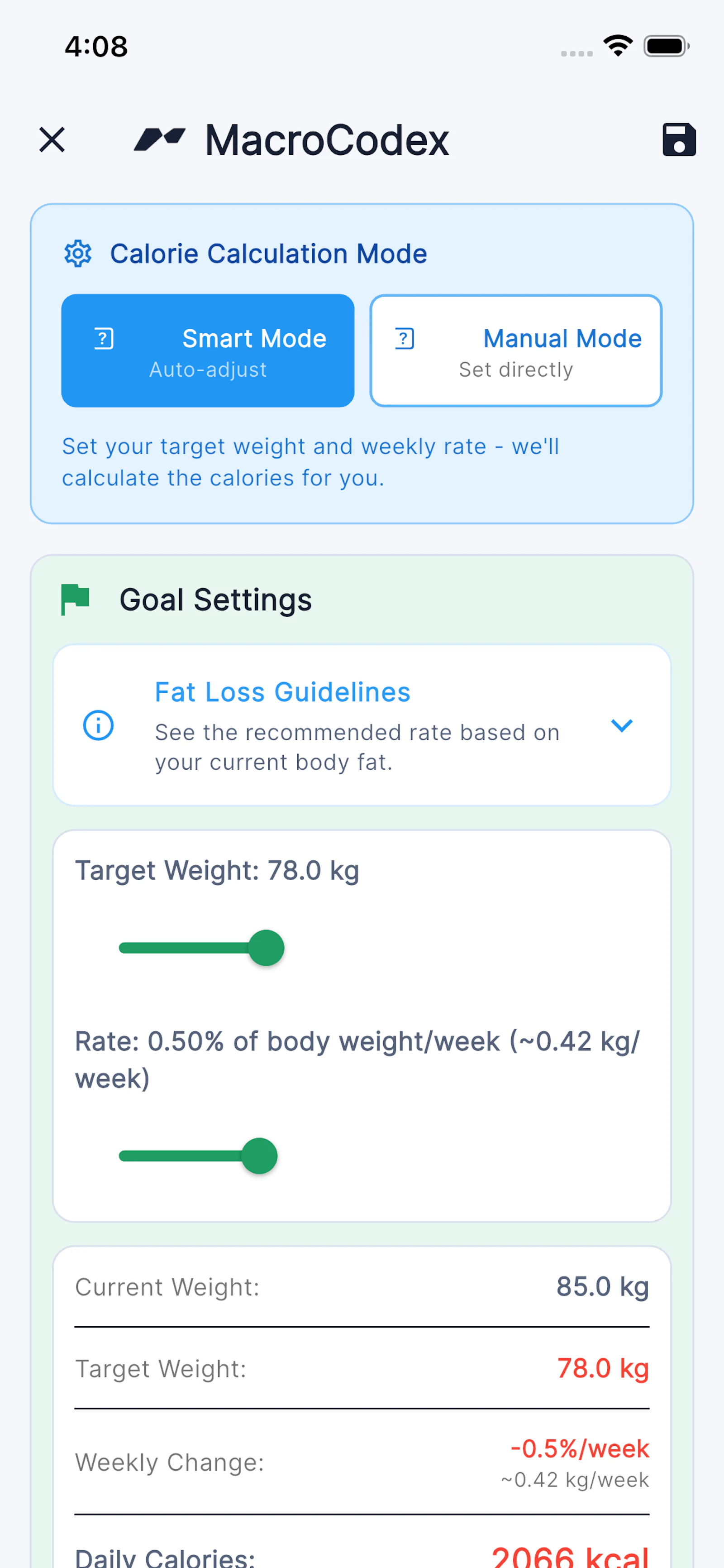Viewport: 724px width, 1568px height.
Task: Click the Current Weight 85.0 kg row
Action: (362, 1287)
